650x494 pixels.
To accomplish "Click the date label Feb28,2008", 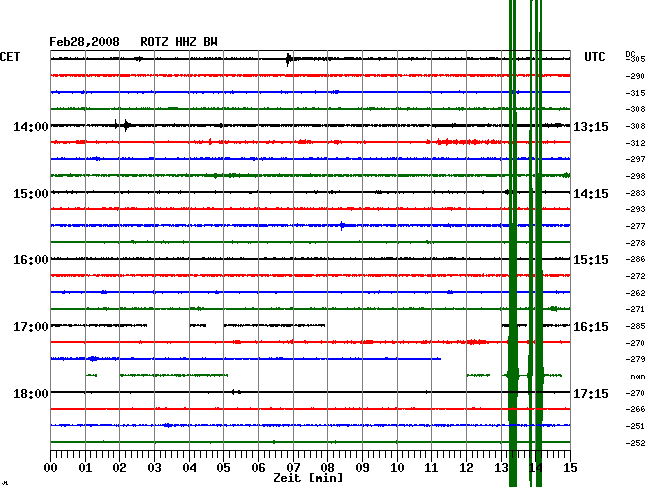I will (84, 42).
